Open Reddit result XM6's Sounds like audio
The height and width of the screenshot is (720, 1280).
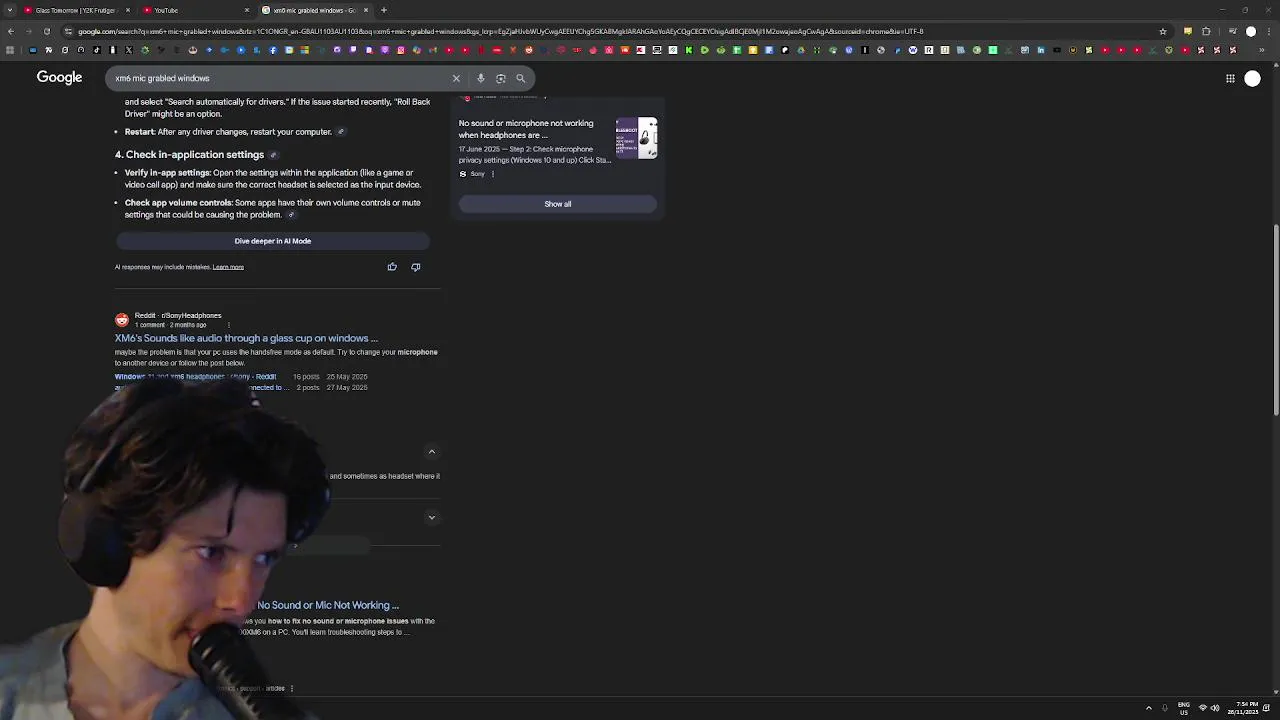(x=246, y=338)
